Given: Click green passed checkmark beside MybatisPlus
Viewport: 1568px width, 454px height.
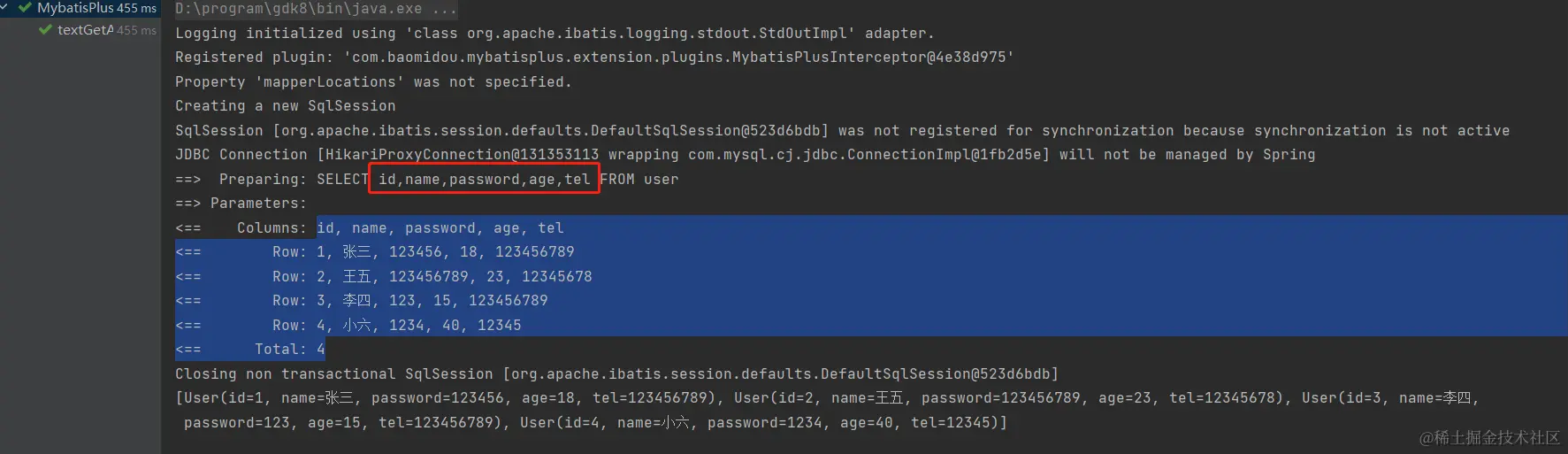Looking at the screenshot, I should click(25, 7).
